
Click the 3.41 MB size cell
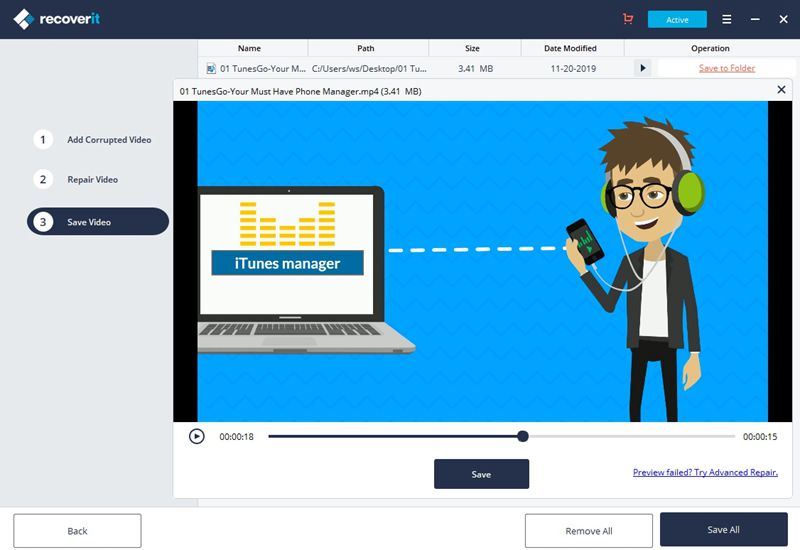click(x=475, y=68)
